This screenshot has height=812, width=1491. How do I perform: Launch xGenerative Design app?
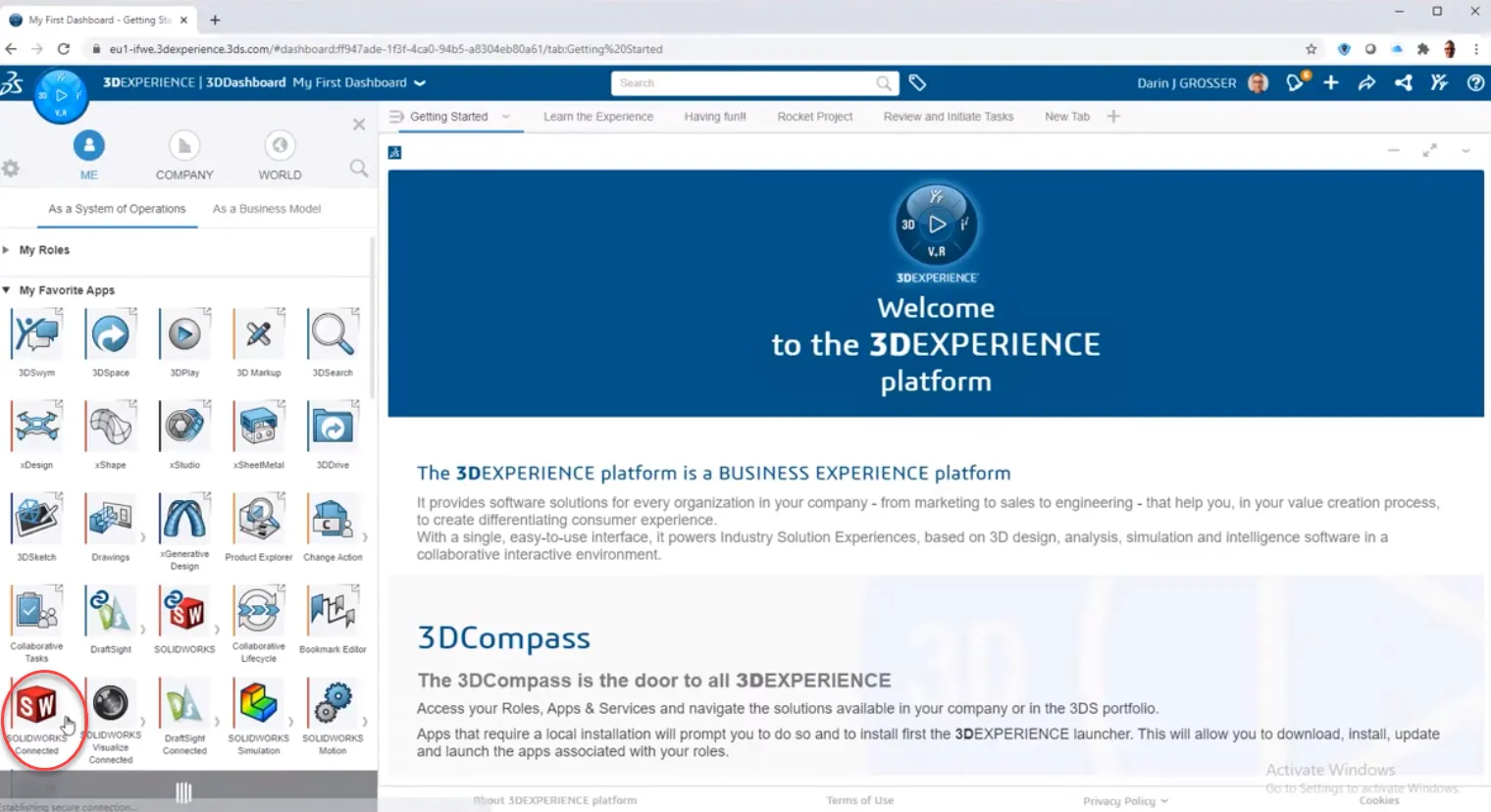(x=184, y=519)
